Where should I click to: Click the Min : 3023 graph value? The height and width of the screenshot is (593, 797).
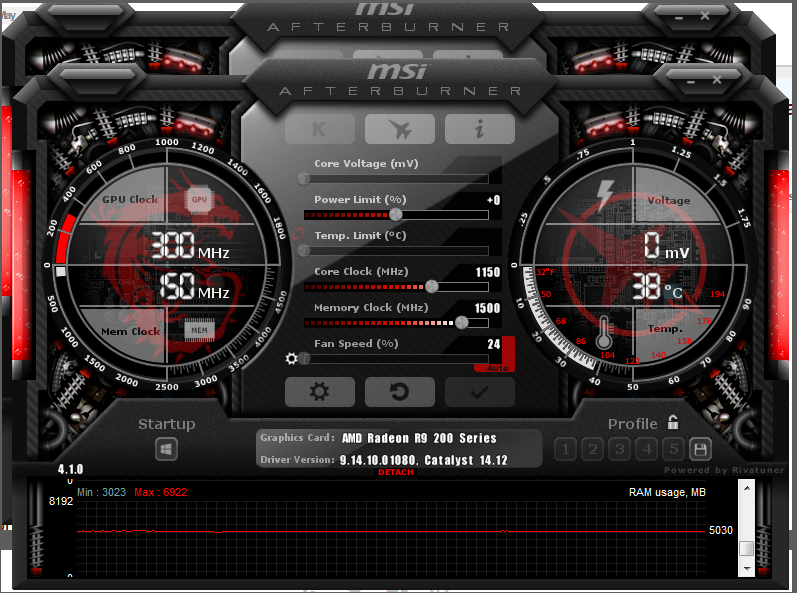tap(101, 492)
